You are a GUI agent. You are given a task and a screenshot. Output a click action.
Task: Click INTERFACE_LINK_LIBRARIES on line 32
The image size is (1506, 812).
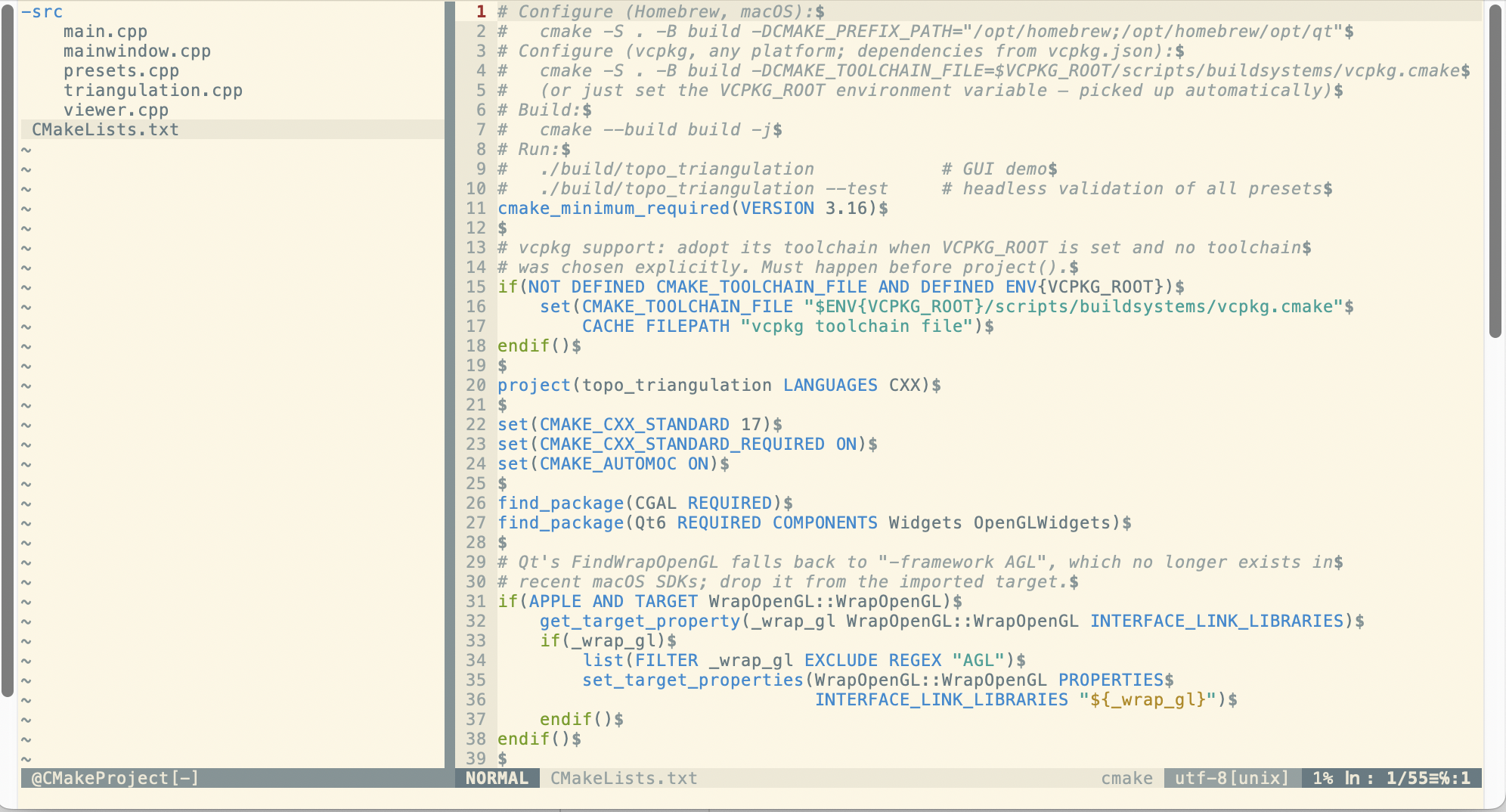[x=1216, y=621]
